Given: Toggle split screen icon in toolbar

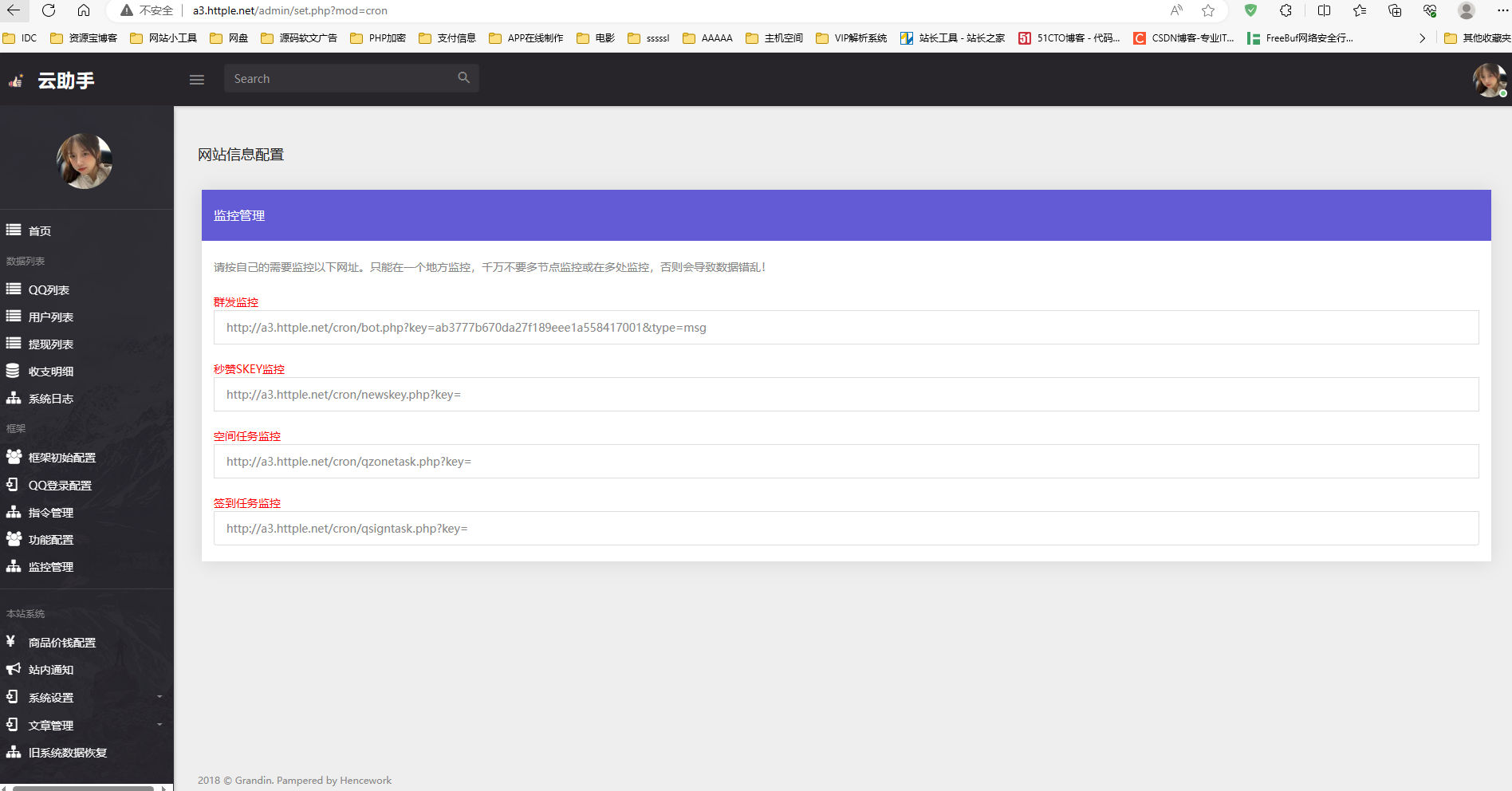Looking at the screenshot, I should 1324,10.
